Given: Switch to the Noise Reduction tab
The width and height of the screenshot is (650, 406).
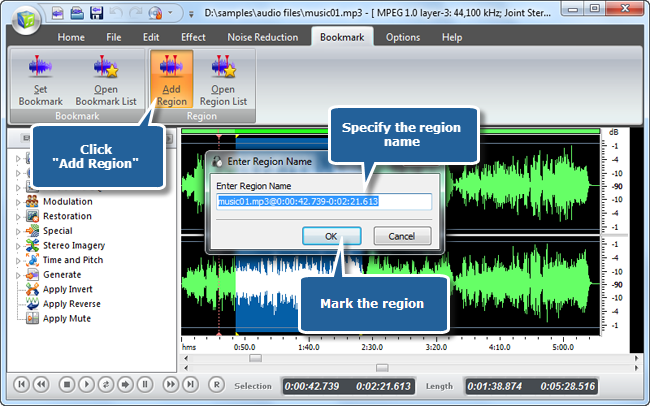Looking at the screenshot, I should 262,37.
